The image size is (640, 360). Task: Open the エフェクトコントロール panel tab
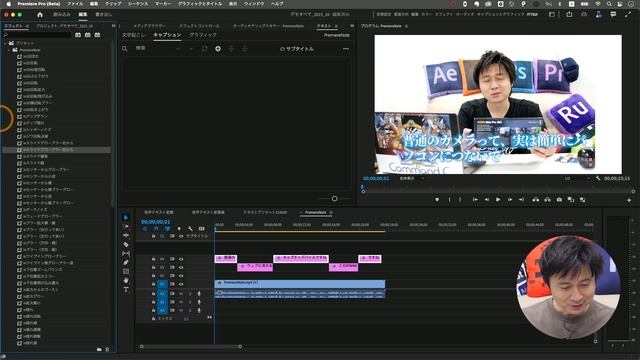pyautogui.click(x=199, y=26)
